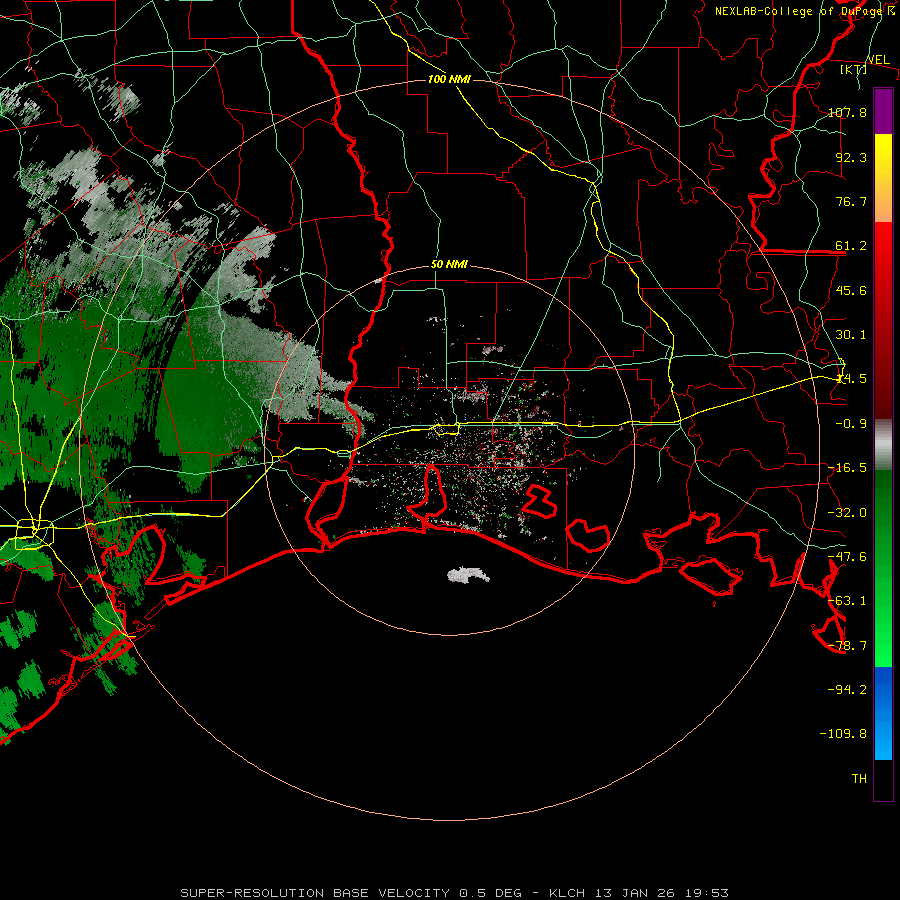Select the 107.8 legend value
Image resolution: width=900 pixels, height=900 pixels.
point(847,112)
